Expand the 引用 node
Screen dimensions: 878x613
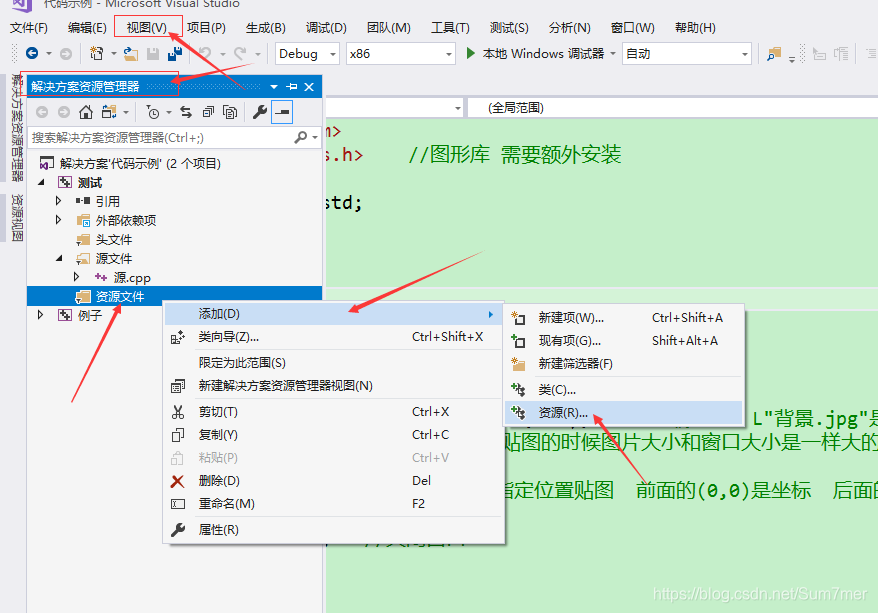pos(58,200)
